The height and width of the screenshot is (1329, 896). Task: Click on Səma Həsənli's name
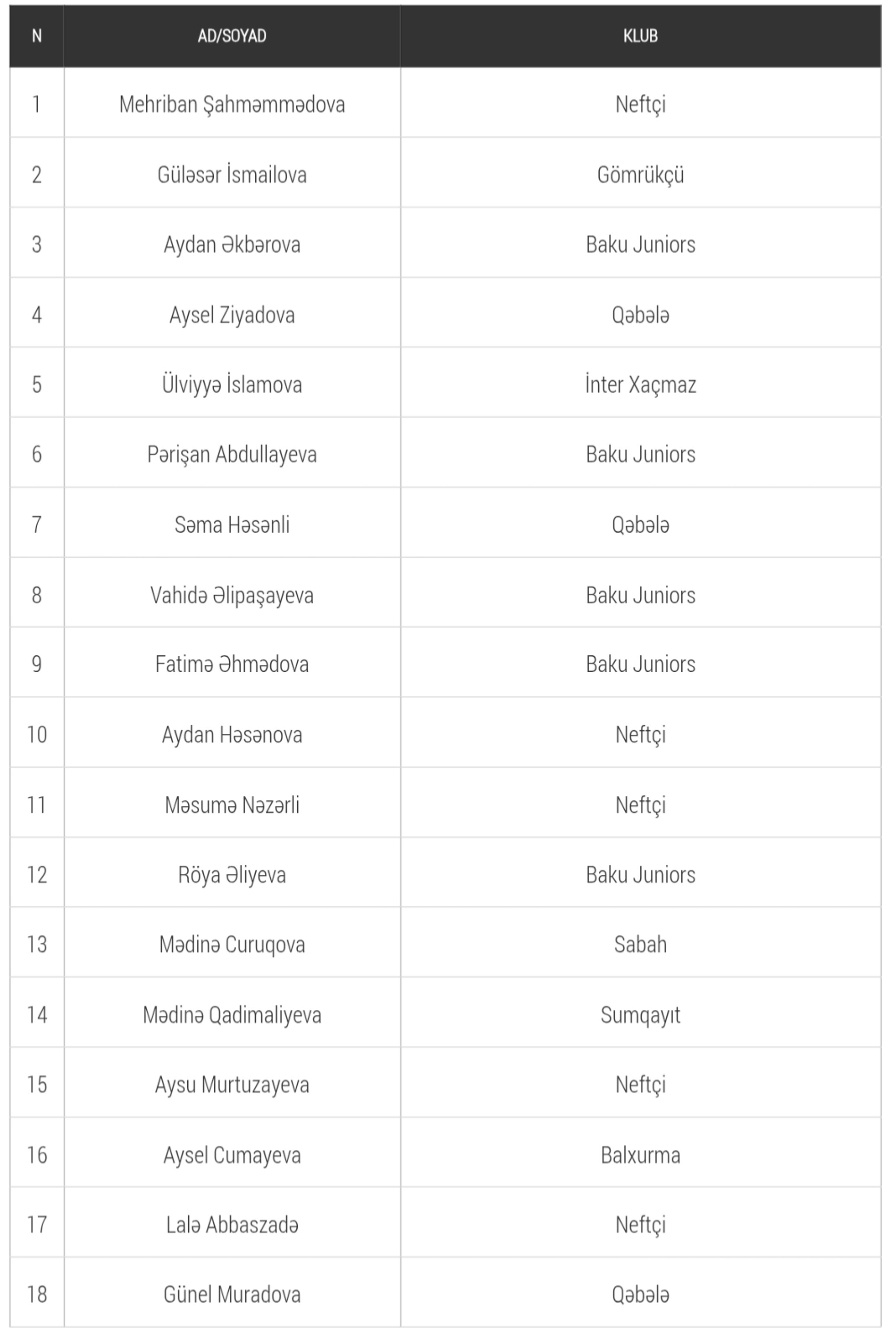coord(232,524)
